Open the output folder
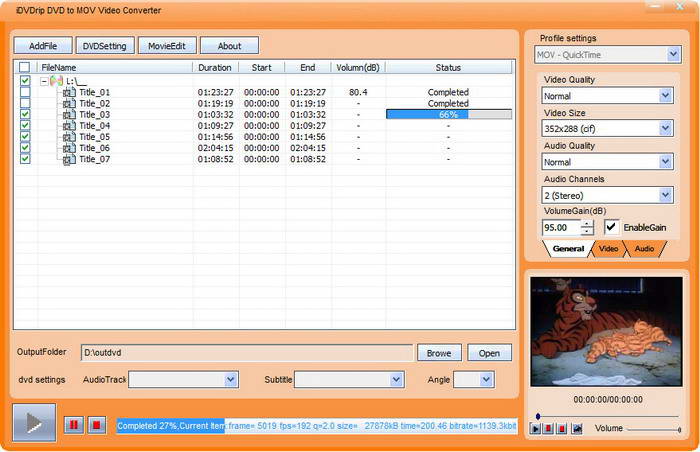Image resolution: width=700 pixels, height=452 pixels. pos(489,353)
